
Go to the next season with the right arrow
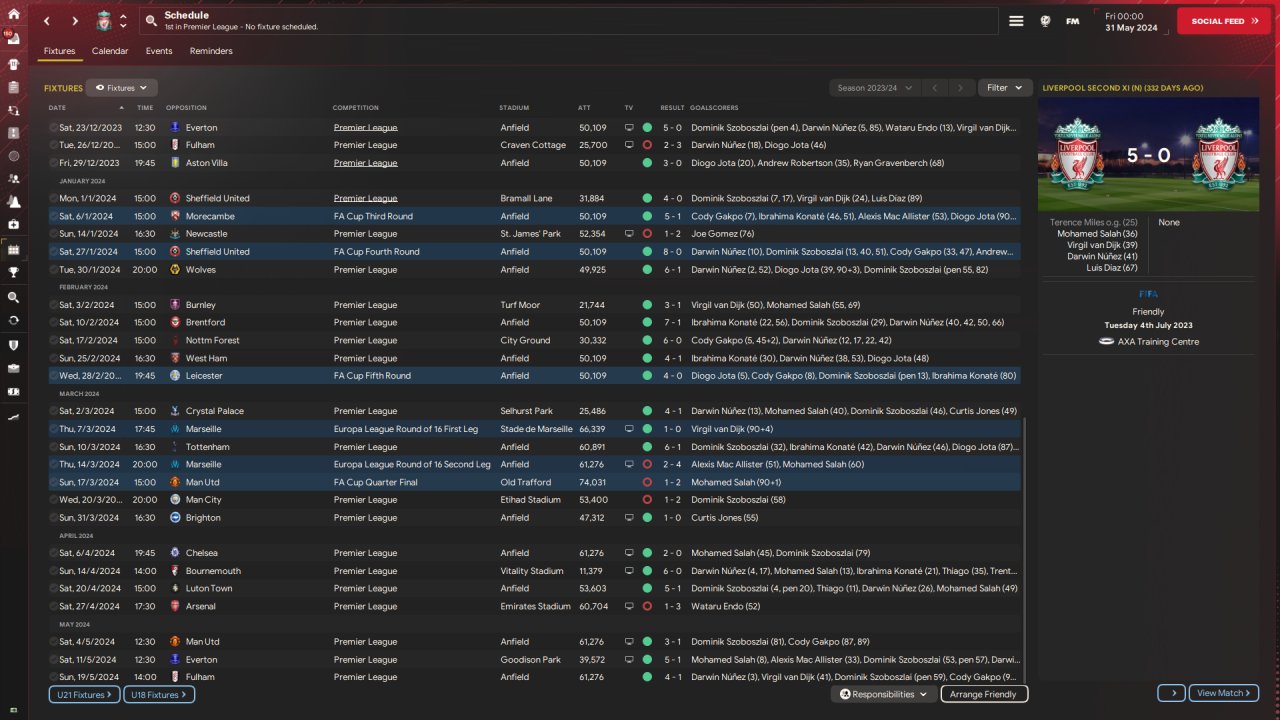(961, 88)
